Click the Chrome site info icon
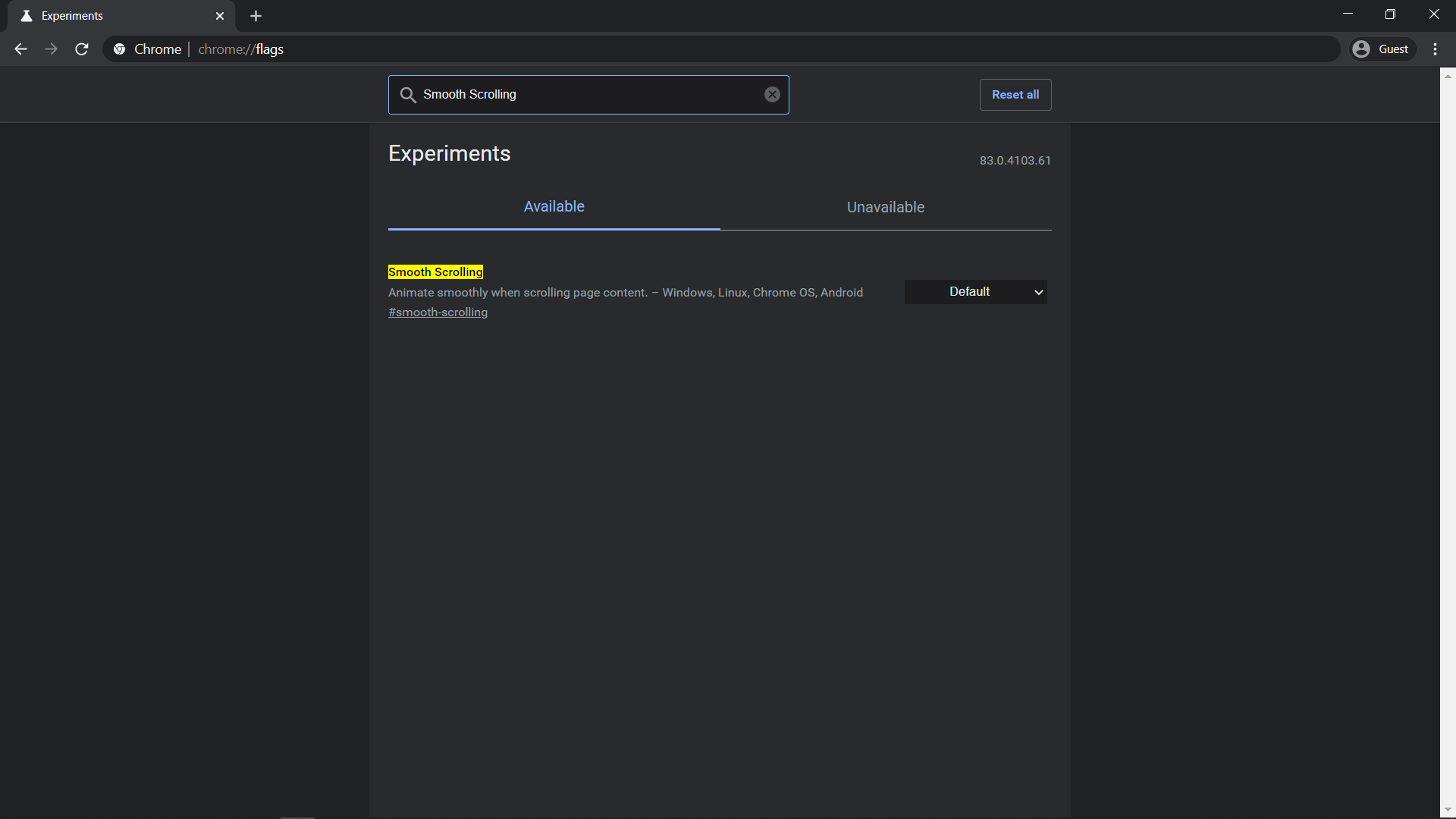1456x819 pixels. 119,49
